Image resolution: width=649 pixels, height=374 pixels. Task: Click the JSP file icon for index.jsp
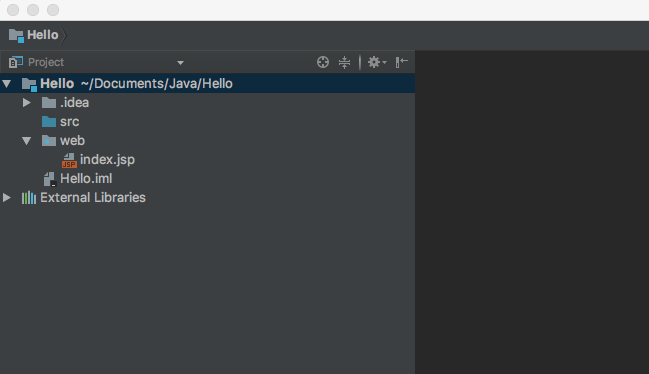point(69,160)
